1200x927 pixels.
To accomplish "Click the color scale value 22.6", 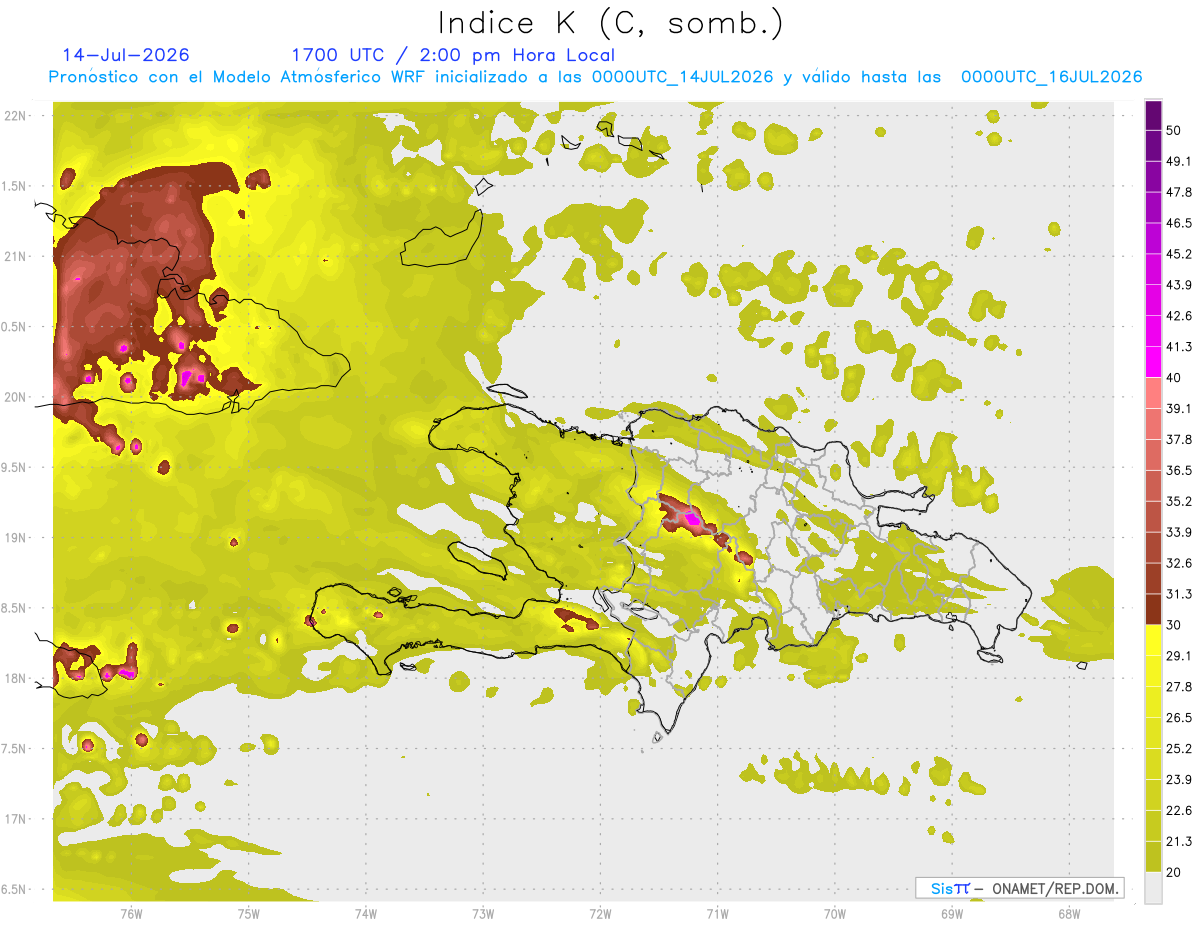I will 1179,811.
